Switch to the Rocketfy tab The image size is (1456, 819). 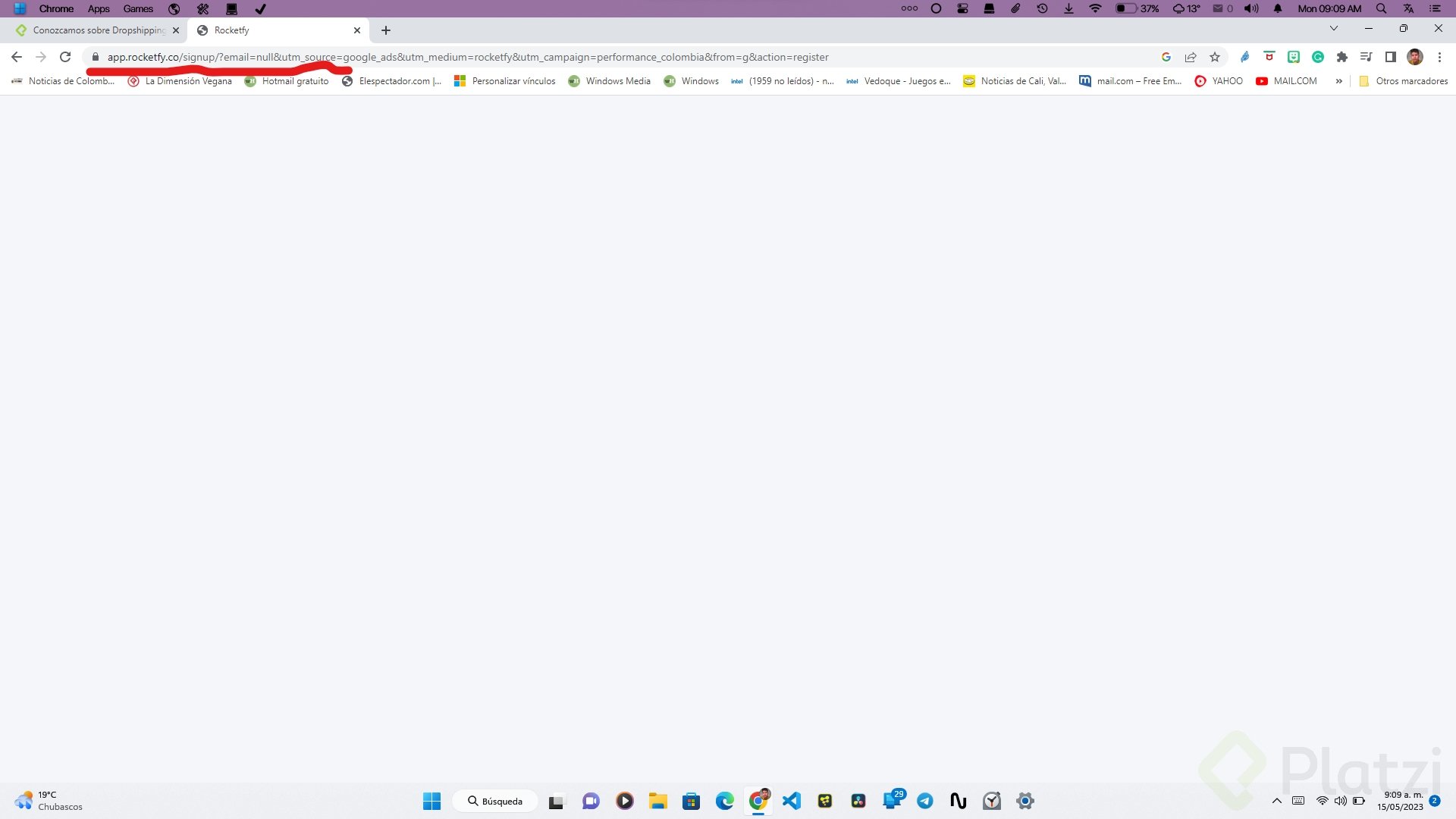(x=265, y=30)
